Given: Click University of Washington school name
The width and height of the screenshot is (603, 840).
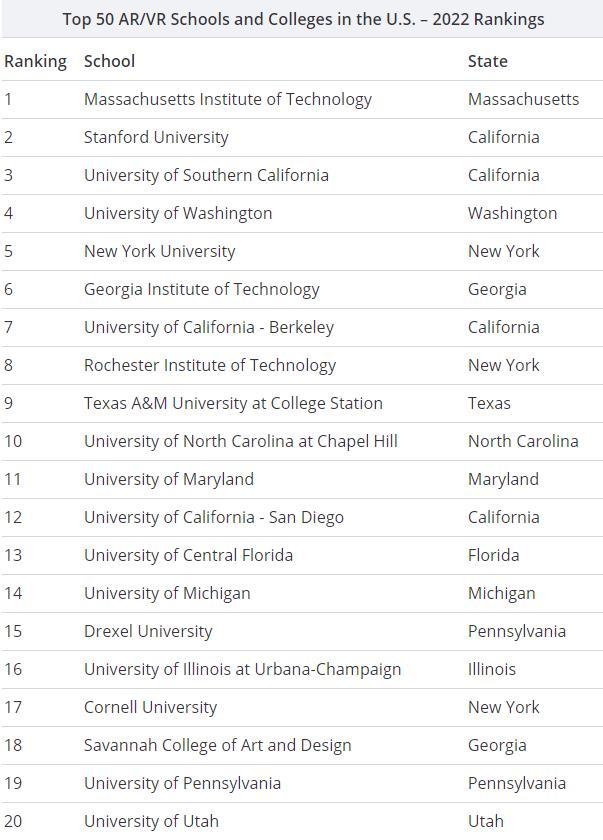Looking at the screenshot, I should [178, 213].
